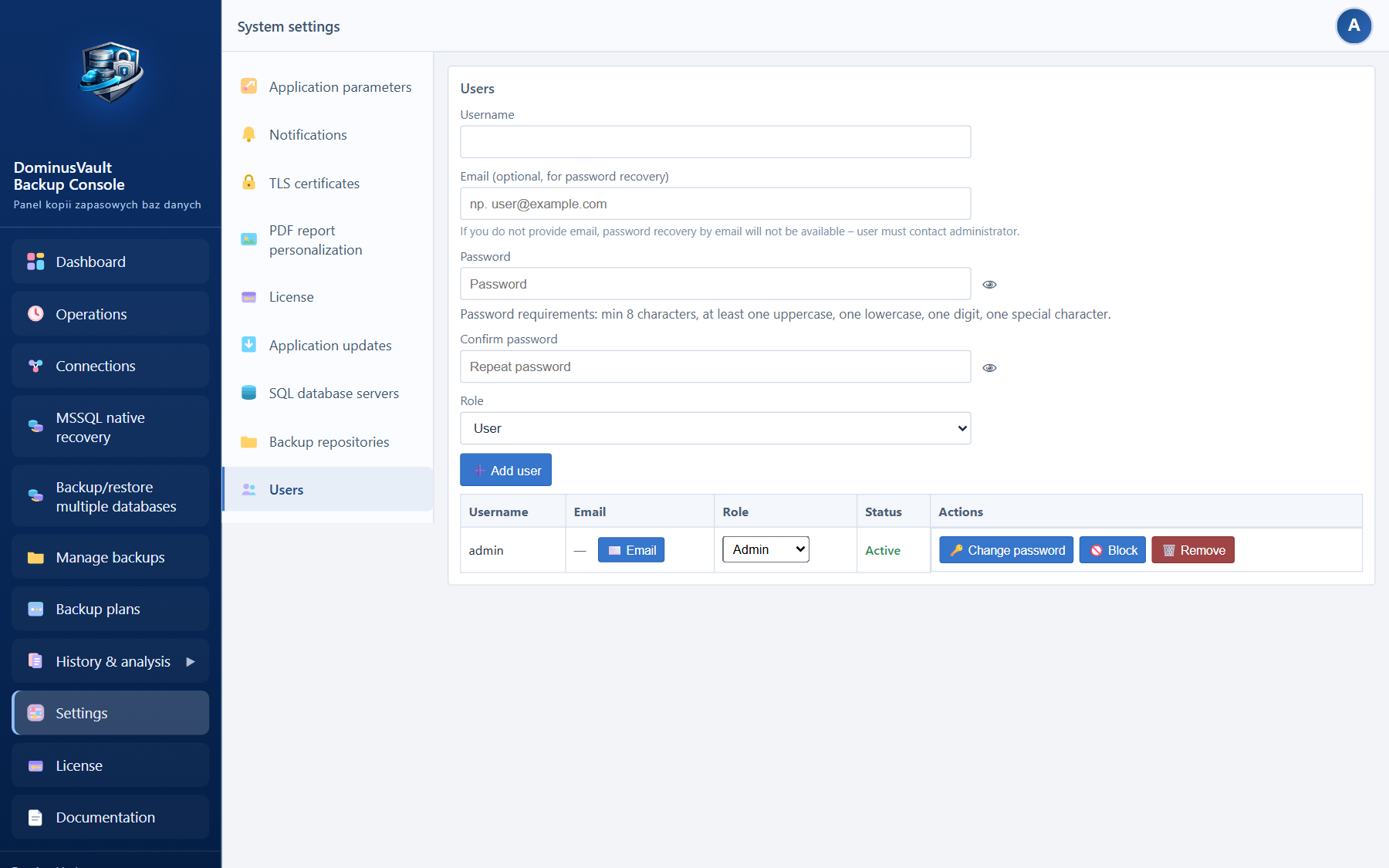The width and height of the screenshot is (1389, 868).
Task: Click the Backup plans icon
Action: tap(35, 609)
